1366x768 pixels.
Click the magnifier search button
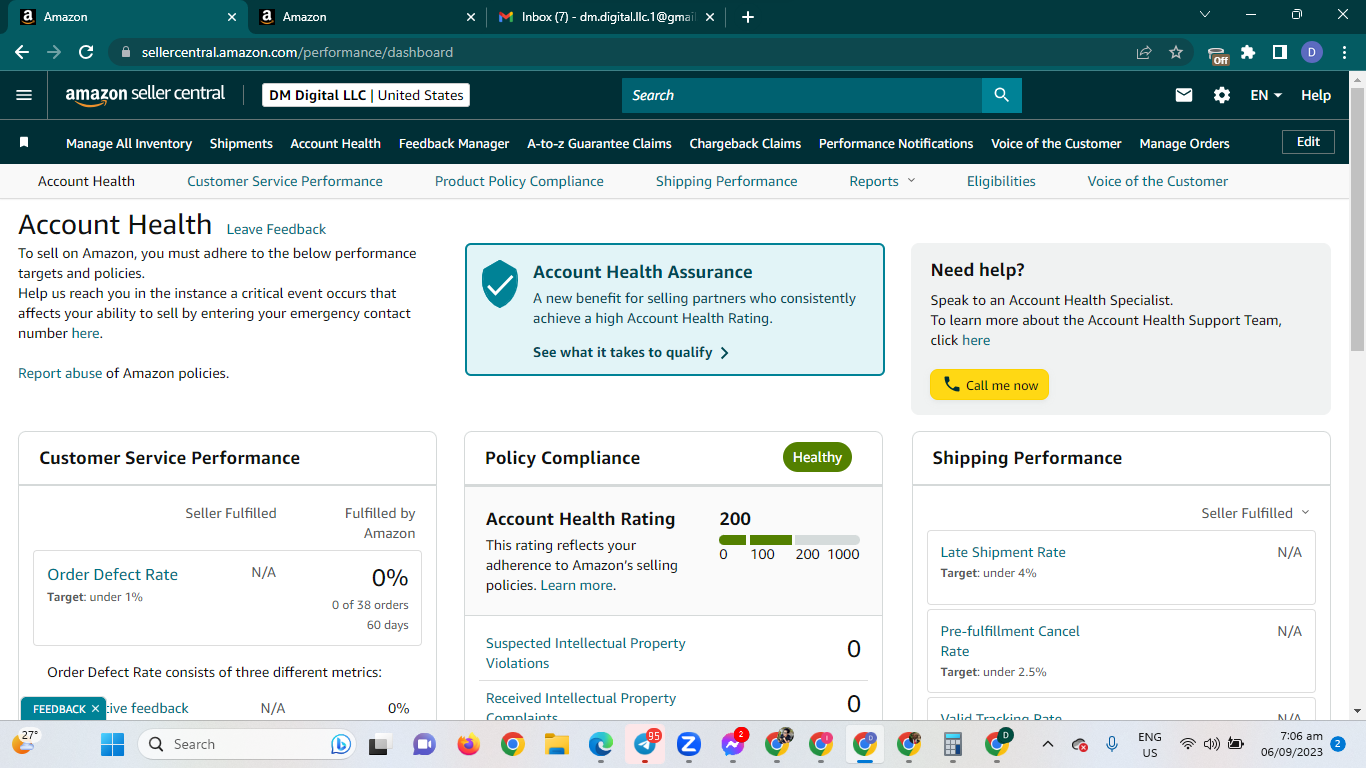click(x=1001, y=95)
